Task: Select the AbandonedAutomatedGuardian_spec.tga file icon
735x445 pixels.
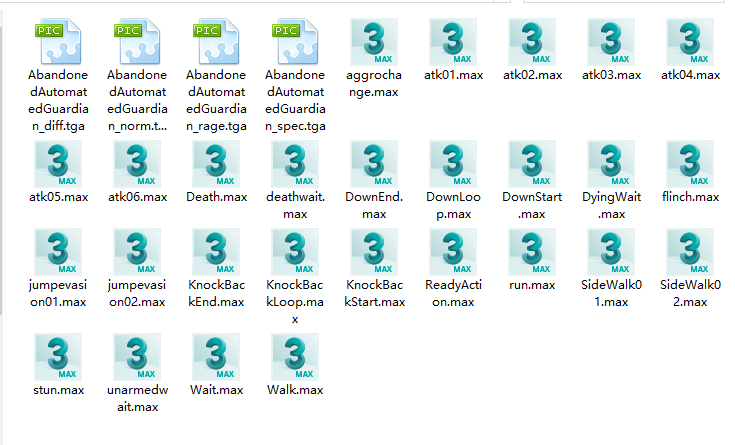Action: tap(295, 42)
